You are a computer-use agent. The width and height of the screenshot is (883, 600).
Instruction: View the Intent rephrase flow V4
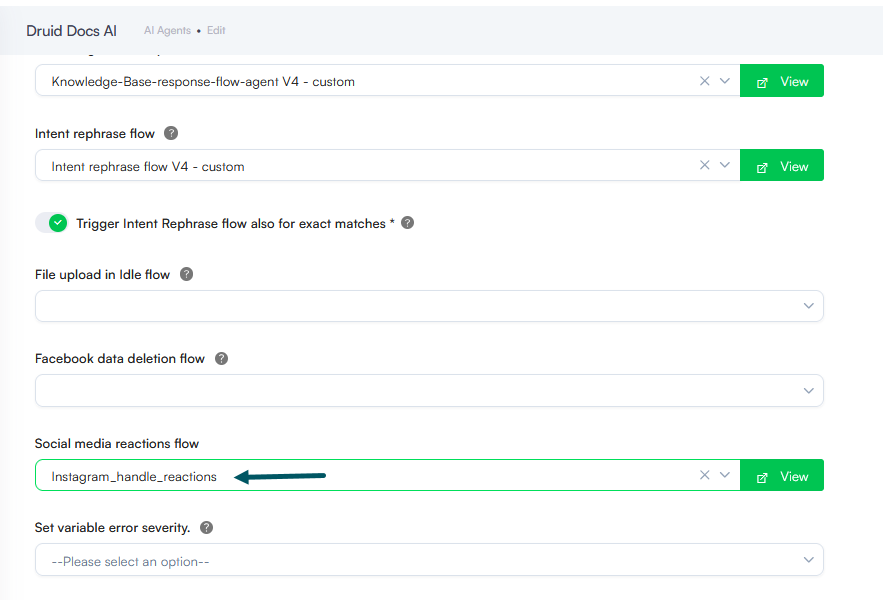point(782,165)
